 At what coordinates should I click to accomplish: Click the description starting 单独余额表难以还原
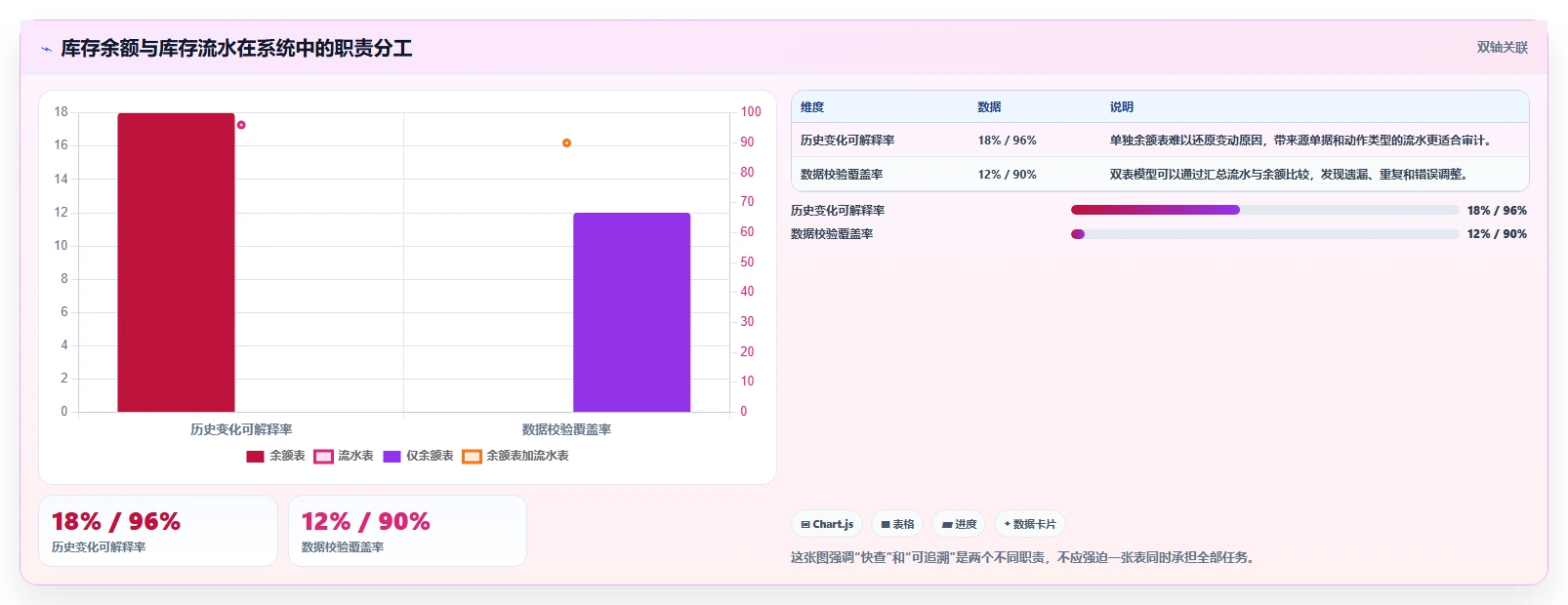(1301, 141)
